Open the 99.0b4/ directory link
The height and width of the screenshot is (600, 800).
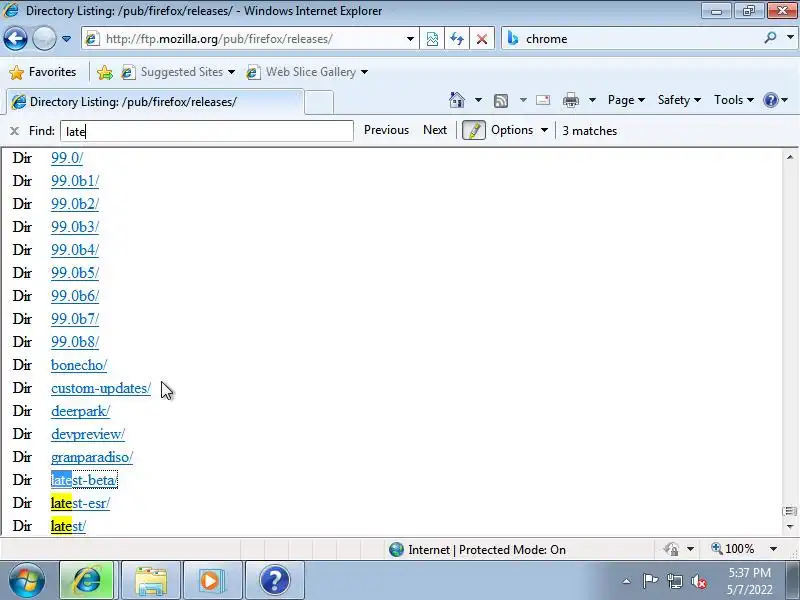(75, 250)
